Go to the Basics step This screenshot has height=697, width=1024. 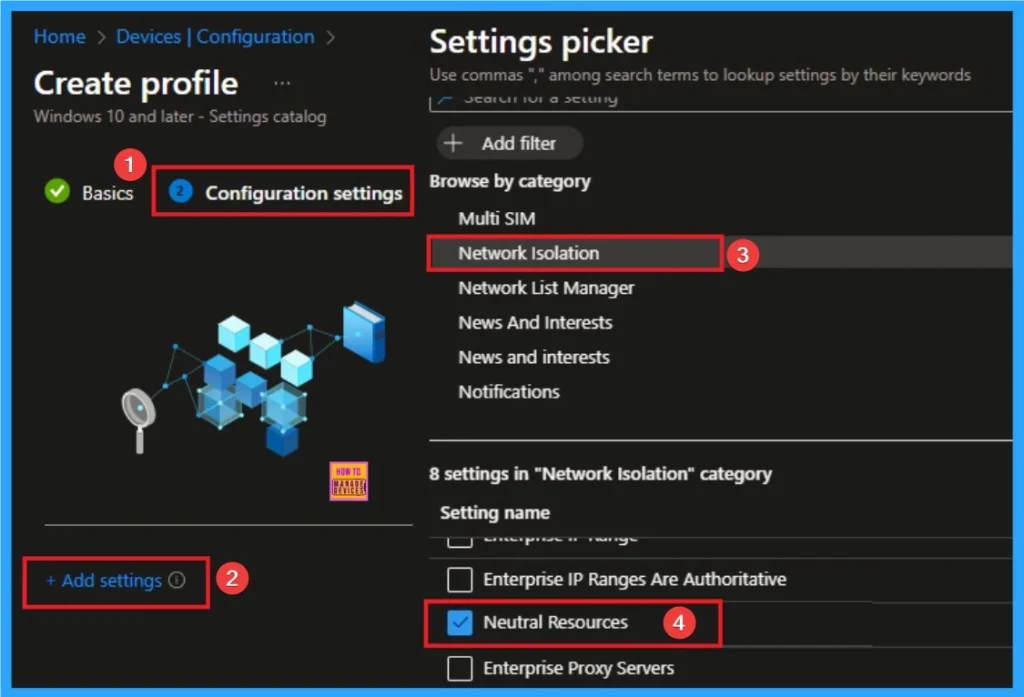point(107,193)
